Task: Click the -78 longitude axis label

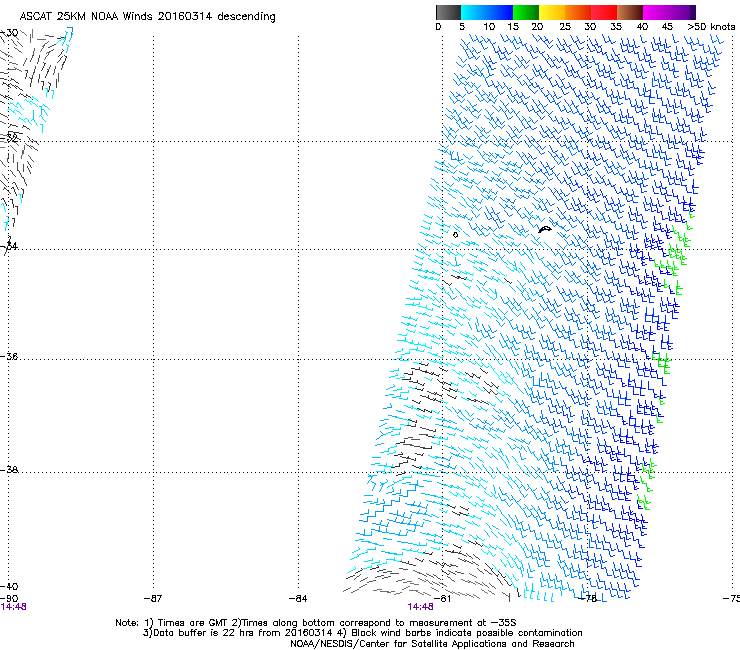Action: [x=588, y=599]
